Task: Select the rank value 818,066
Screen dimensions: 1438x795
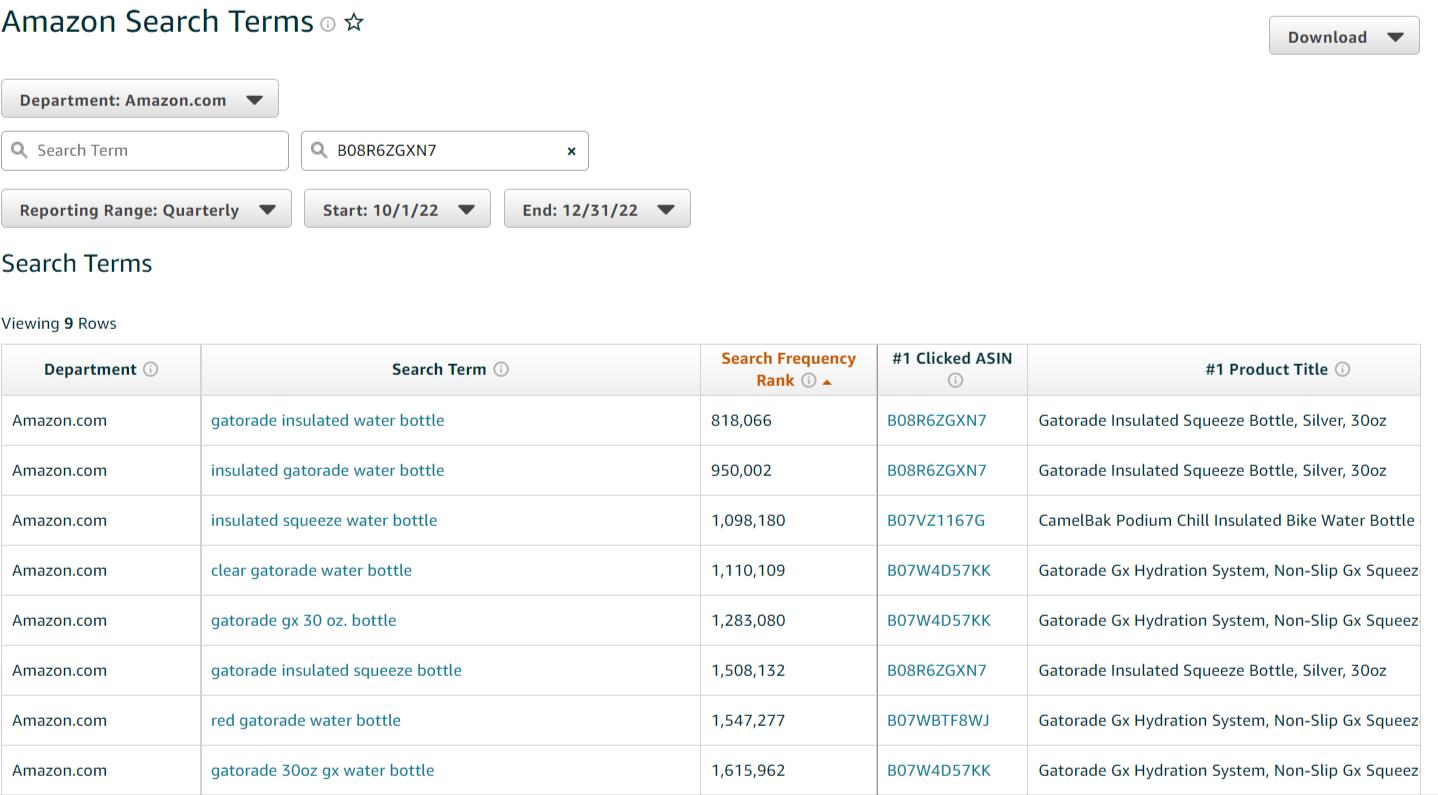Action: 742,420
